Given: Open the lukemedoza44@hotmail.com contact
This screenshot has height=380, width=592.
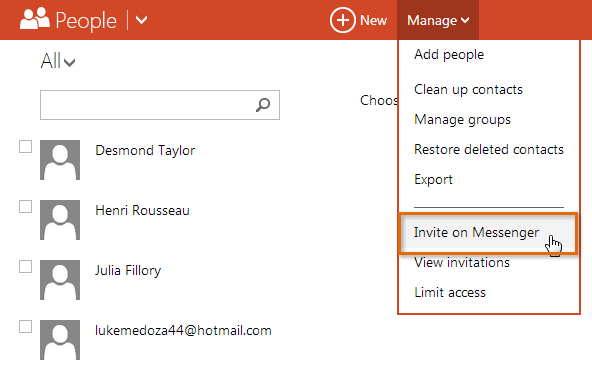Looking at the screenshot, I should [183, 331].
